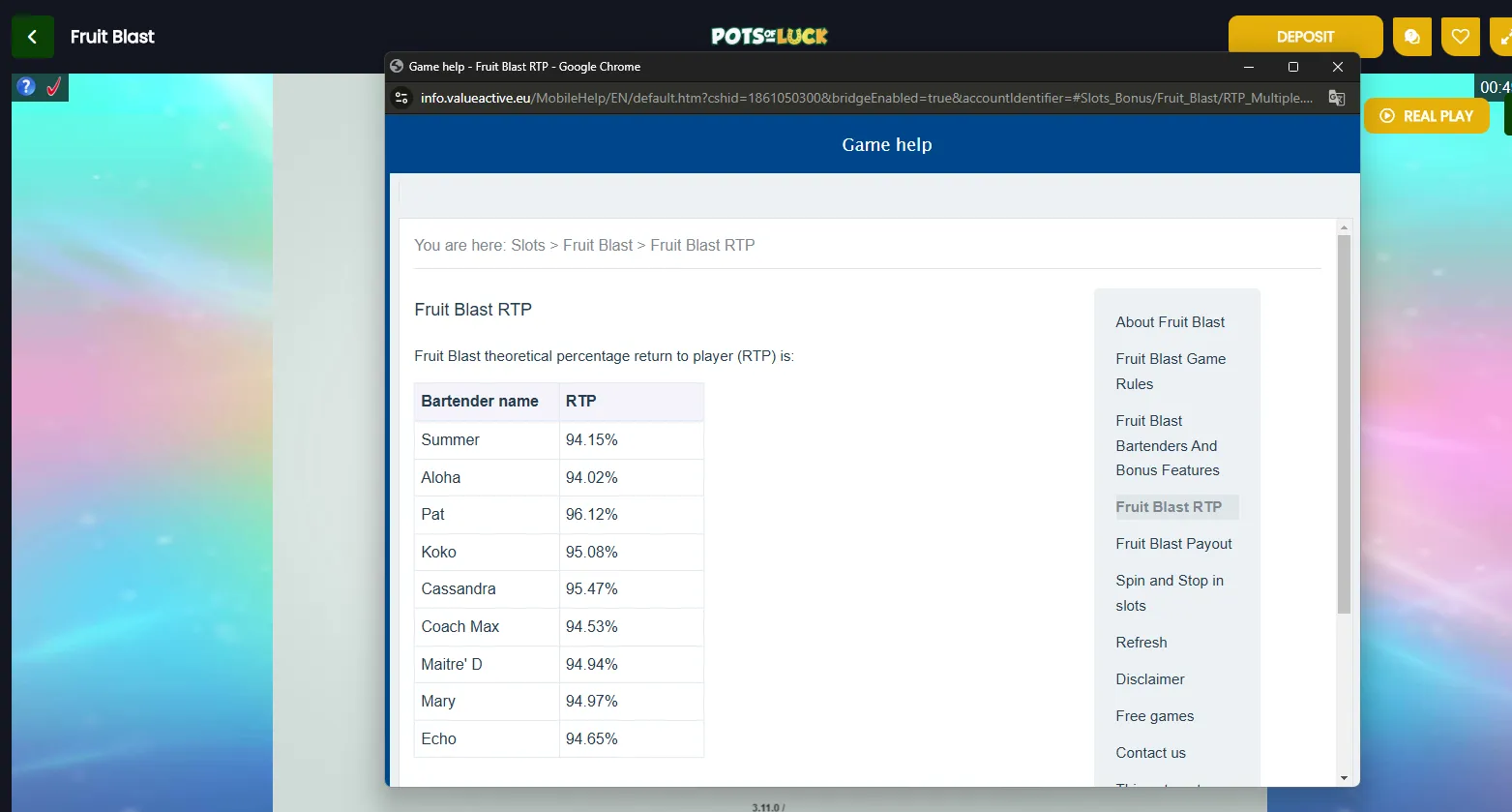Click the Summer row name
The height and width of the screenshot is (812, 1512).
coord(450,440)
